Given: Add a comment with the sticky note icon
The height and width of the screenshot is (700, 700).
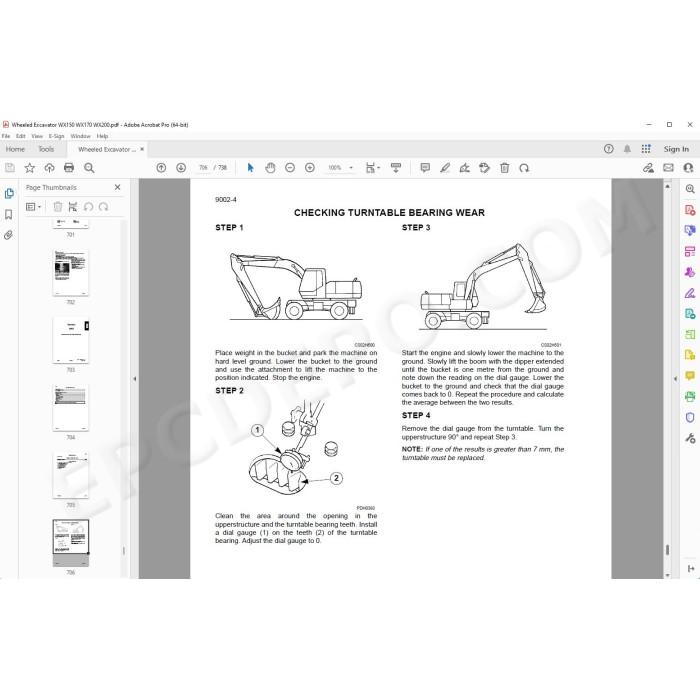Looking at the screenshot, I should pyautogui.click(x=425, y=168).
